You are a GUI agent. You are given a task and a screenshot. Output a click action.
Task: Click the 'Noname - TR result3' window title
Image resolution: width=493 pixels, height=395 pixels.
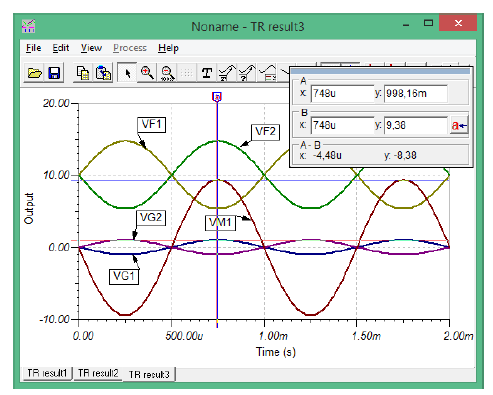(x=248, y=26)
